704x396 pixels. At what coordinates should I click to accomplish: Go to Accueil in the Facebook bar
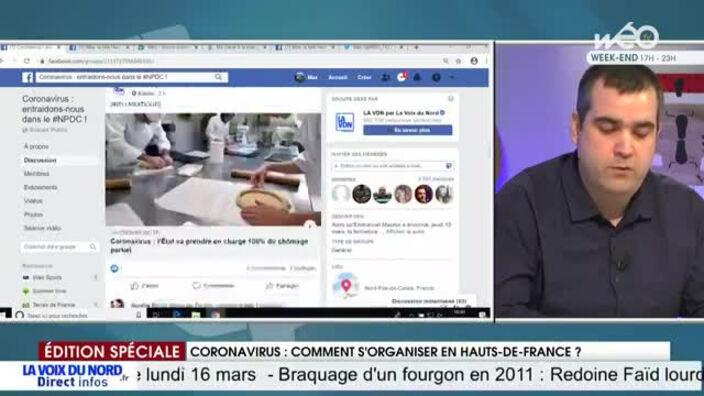(x=338, y=77)
